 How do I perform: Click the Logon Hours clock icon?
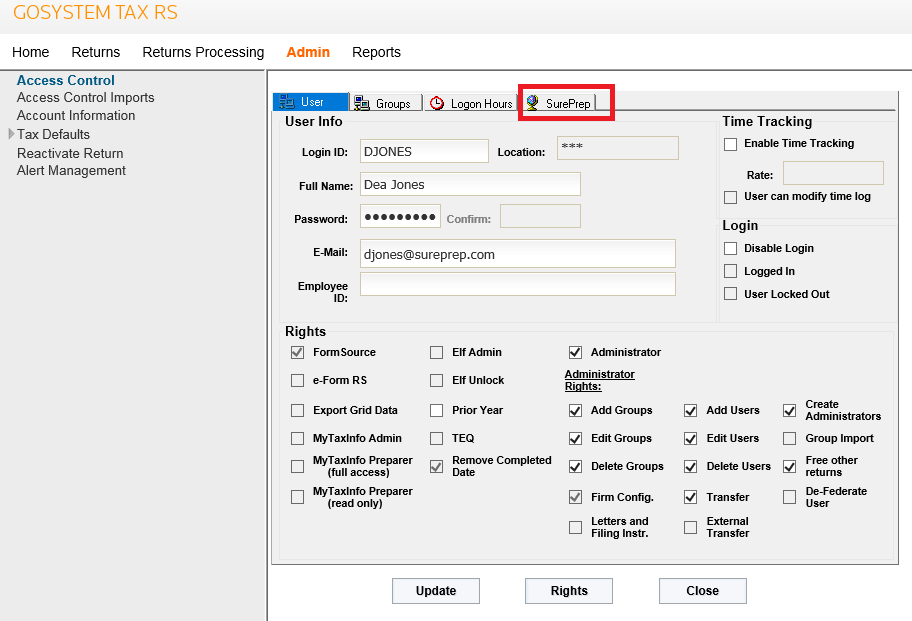tap(437, 103)
